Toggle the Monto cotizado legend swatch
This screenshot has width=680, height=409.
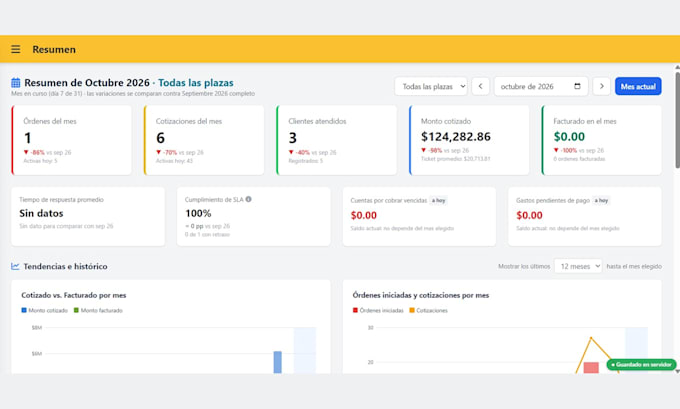[x=24, y=310]
